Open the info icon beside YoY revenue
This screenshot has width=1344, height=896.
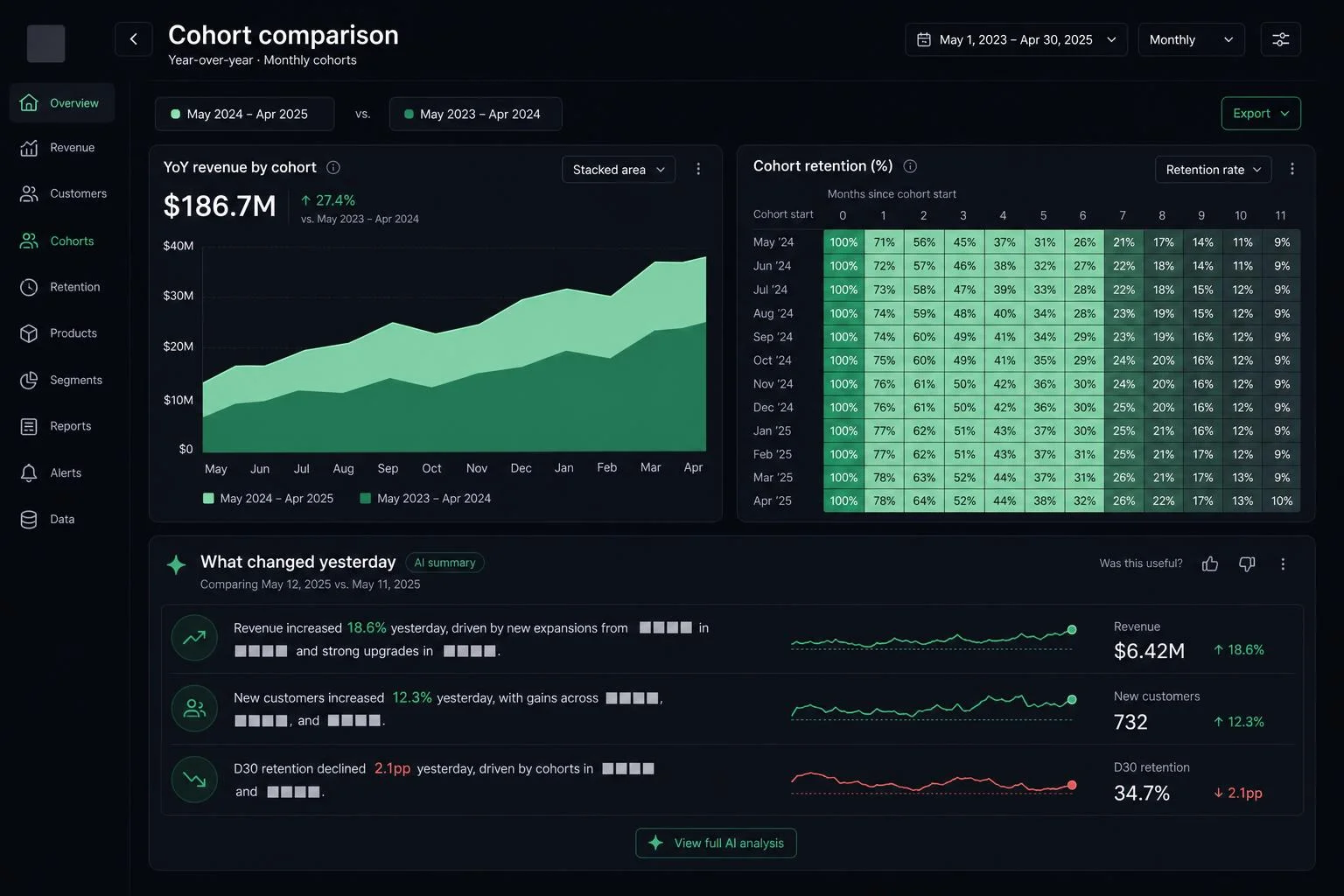[333, 167]
